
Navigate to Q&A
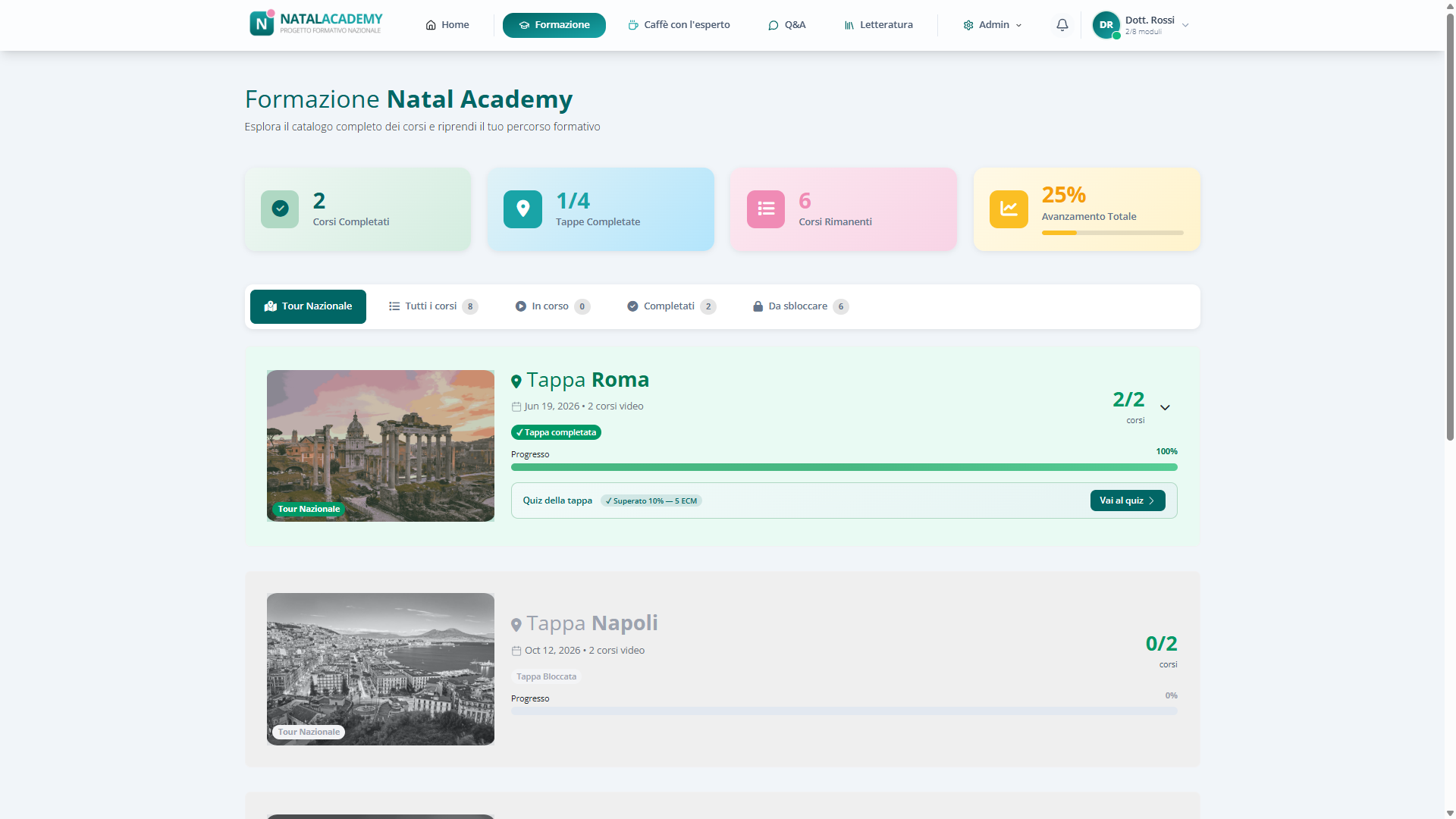click(787, 25)
